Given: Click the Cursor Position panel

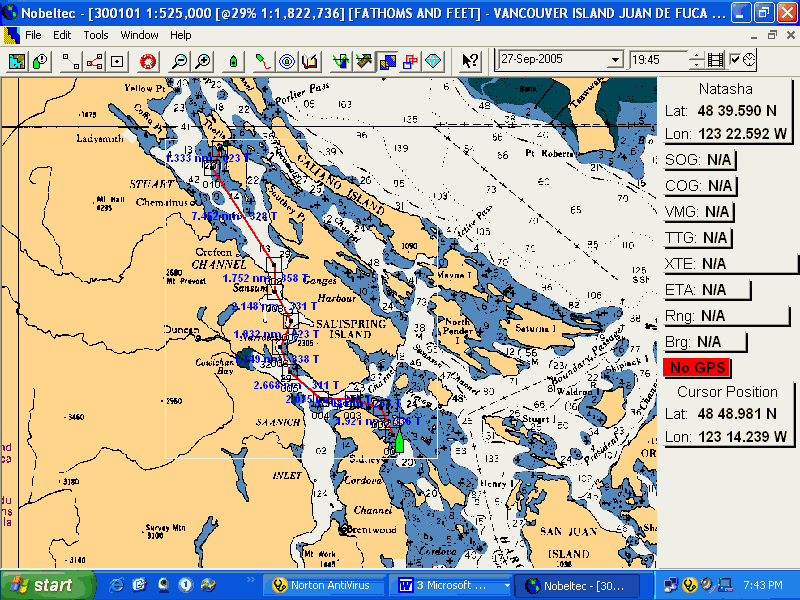Looking at the screenshot, I should coord(728,414).
